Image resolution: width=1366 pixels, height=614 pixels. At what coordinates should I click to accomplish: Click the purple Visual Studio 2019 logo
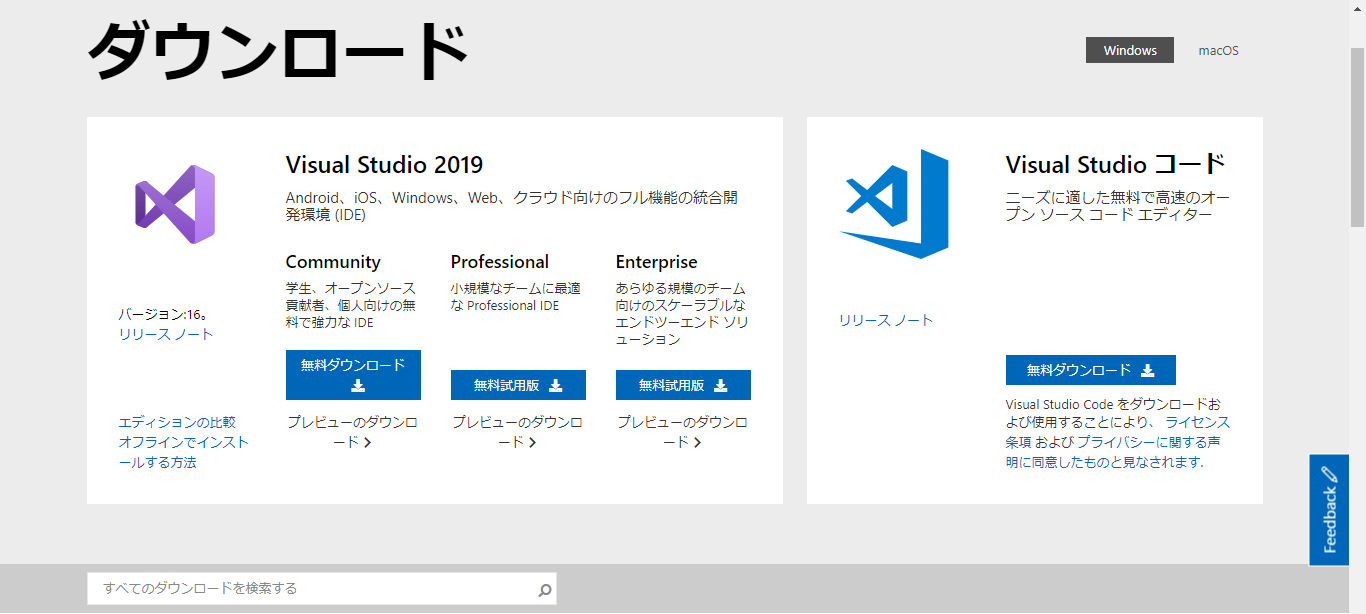(176, 204)
